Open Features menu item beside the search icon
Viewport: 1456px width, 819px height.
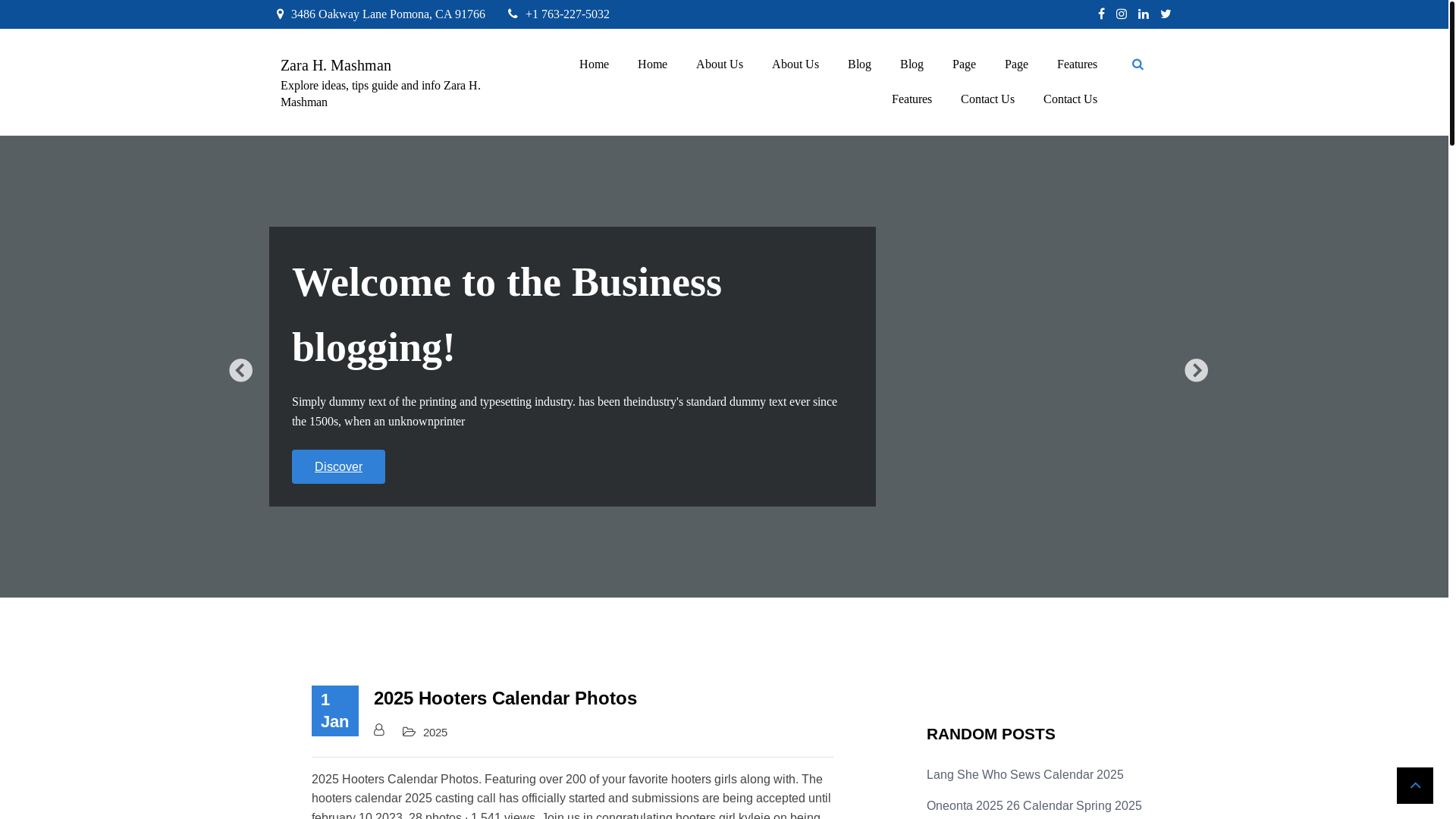[1077, 64]
